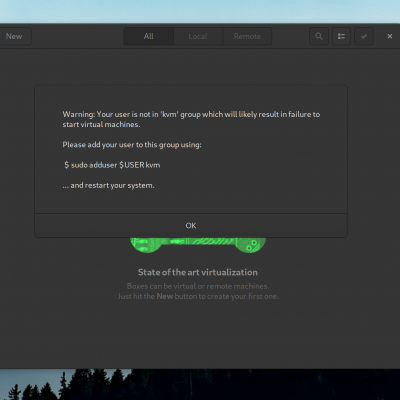This screenshot has height=400, width=400.
Task: Click the 'Just hit the New button' hint
Action: [198, 296]
